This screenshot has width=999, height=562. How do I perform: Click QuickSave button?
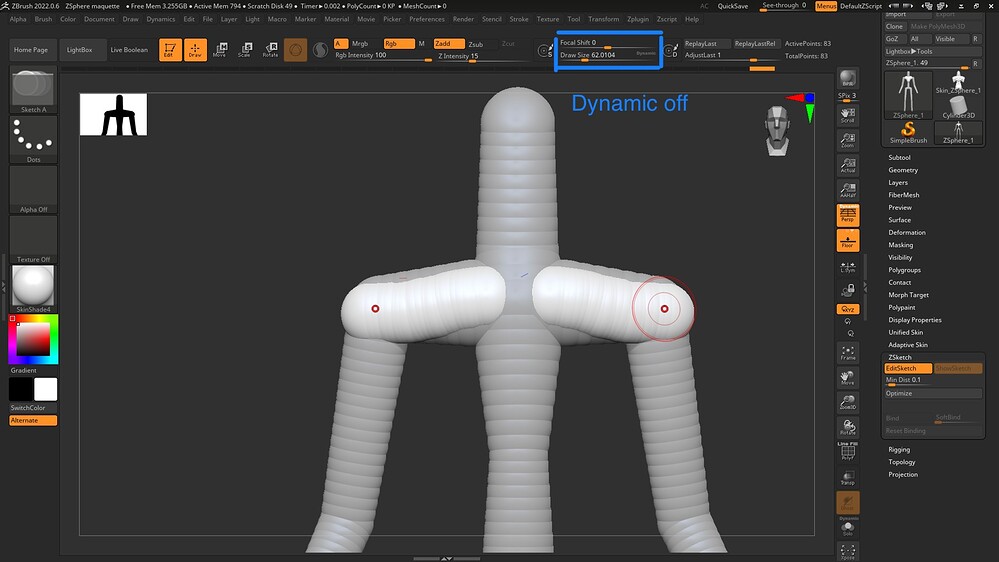pyautogui.click(x=733, y=6)
